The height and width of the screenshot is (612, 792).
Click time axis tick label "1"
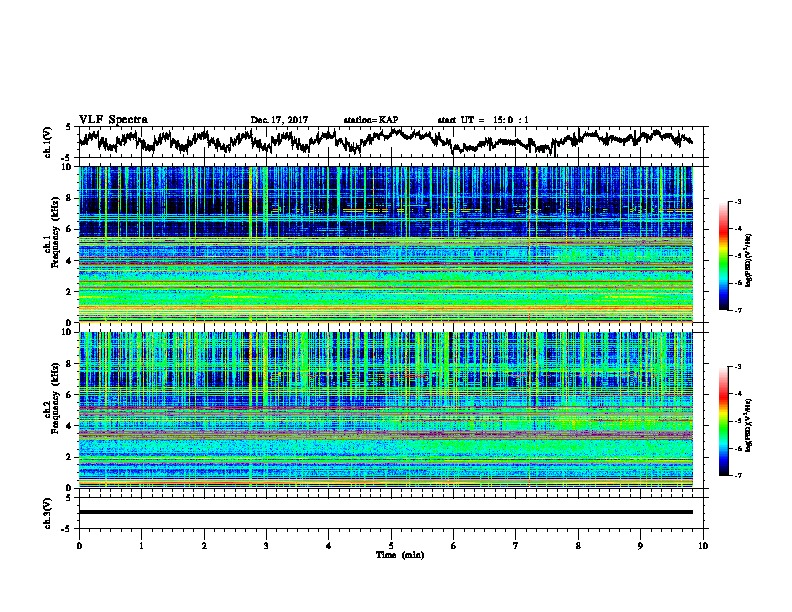pyautogui.click(x=141, y=546)
